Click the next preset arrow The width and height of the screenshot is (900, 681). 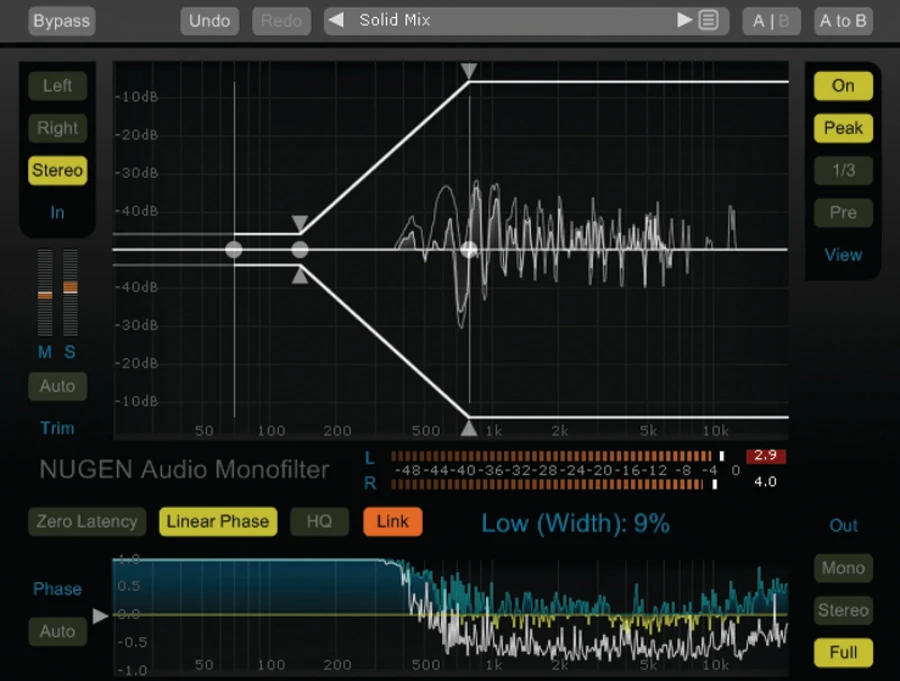684,21
